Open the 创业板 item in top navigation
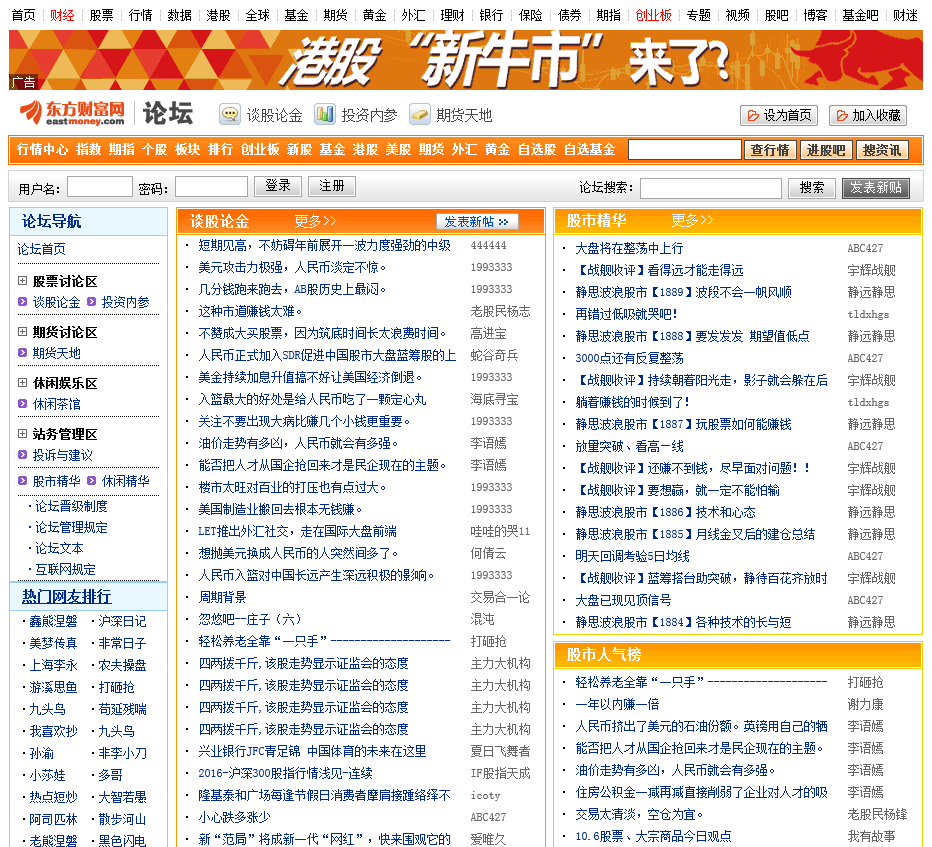Viewport: 932px width, 847px height. pyautogui.click(x=653, y=15)
